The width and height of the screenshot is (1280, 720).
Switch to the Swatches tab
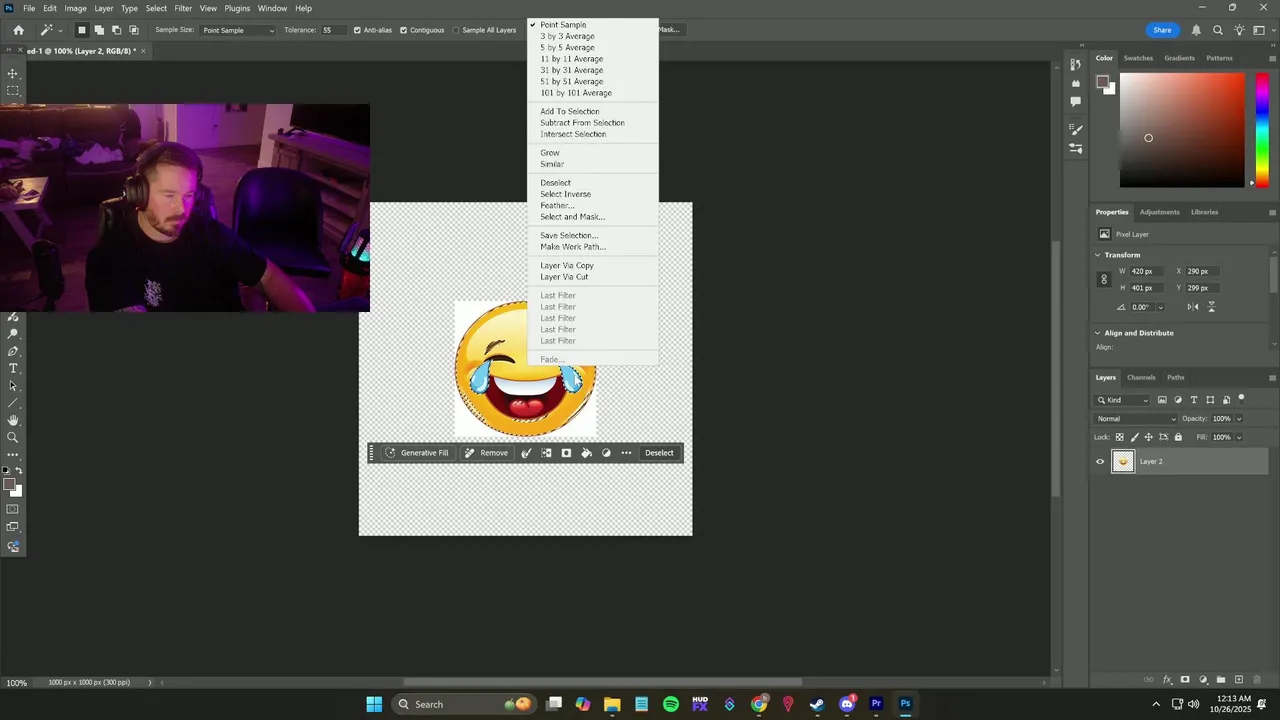point(1138,58)
